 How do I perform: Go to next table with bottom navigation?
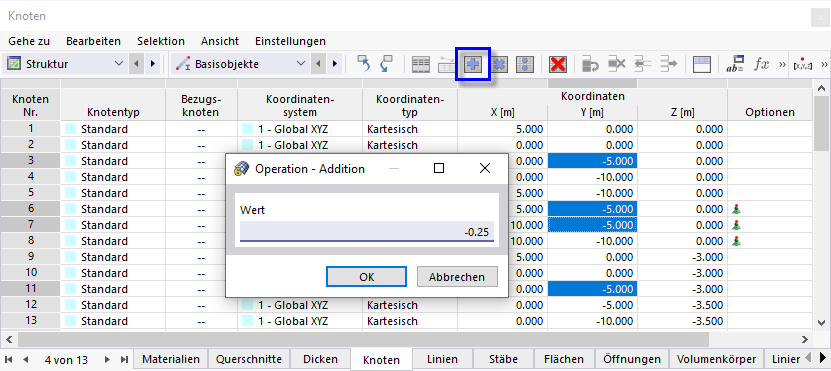coord(108,359)
